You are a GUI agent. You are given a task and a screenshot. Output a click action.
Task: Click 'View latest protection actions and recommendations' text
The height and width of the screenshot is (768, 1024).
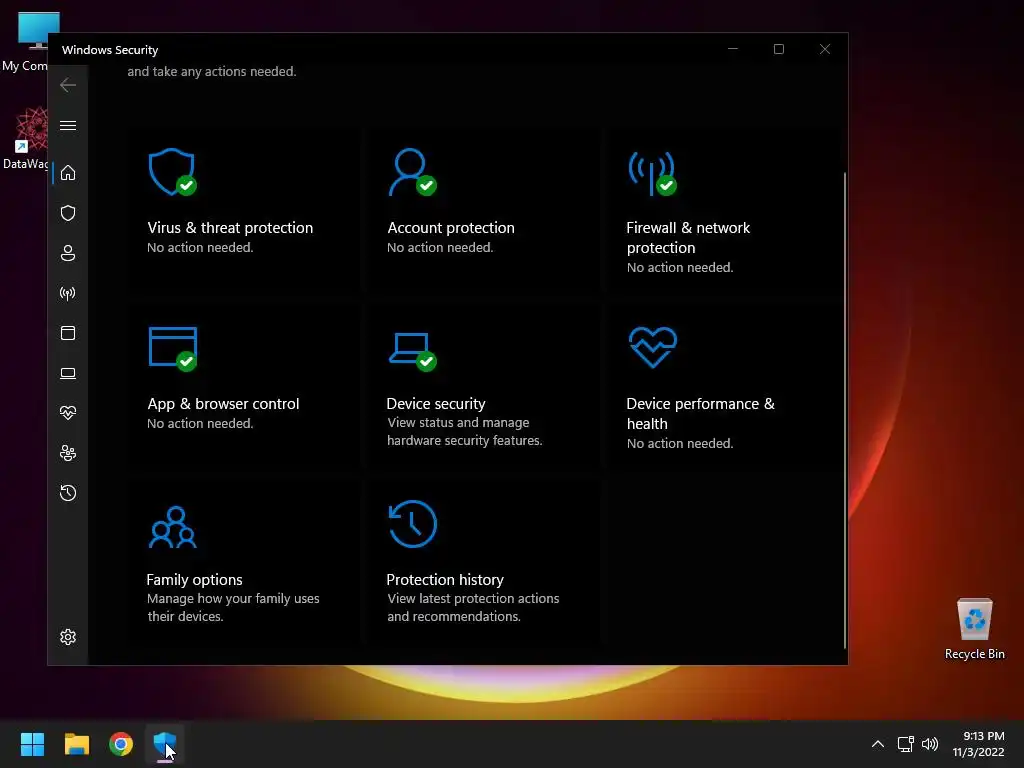[473, 607]
